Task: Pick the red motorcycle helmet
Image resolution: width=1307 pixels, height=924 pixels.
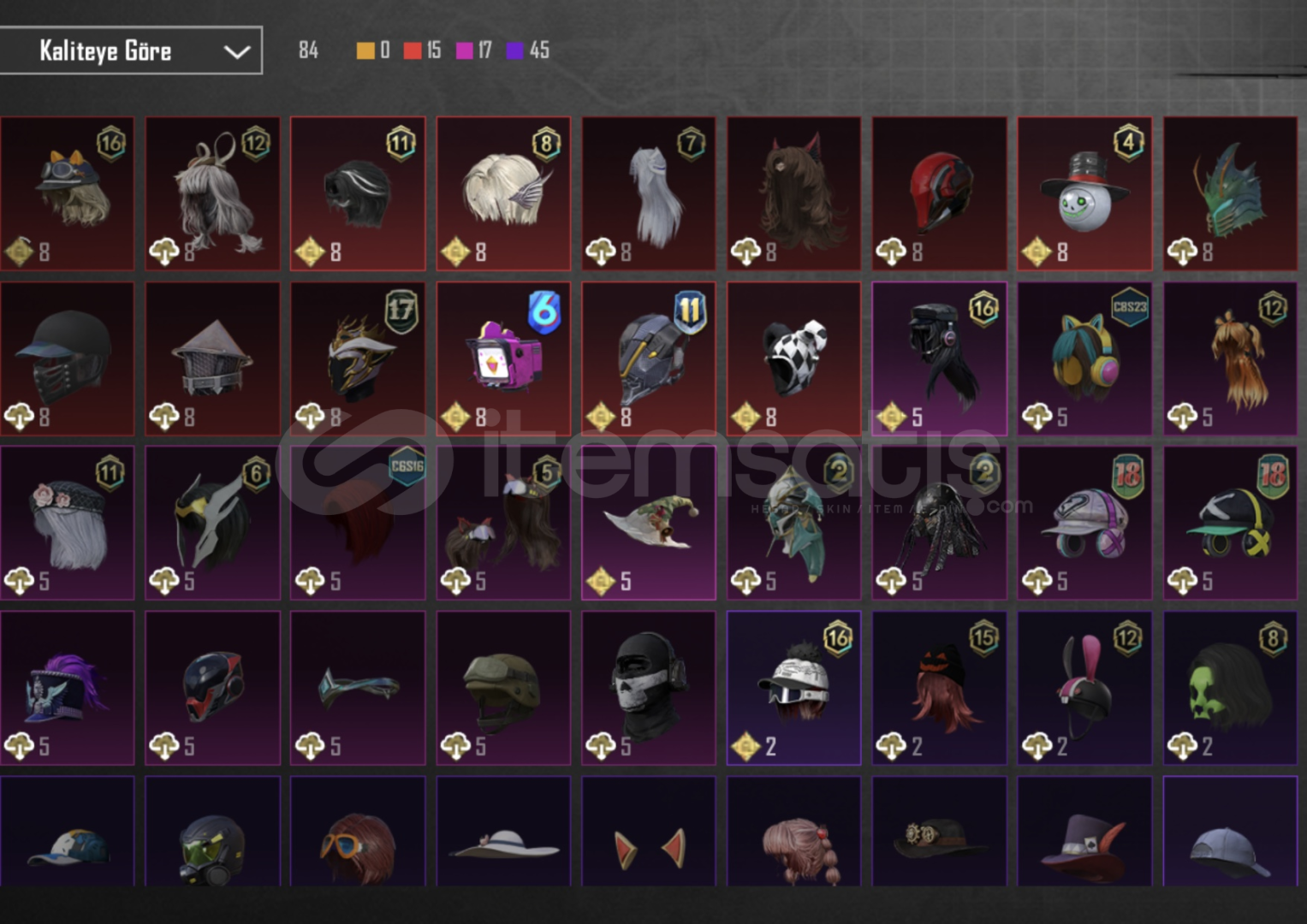Action: [939, 193]
